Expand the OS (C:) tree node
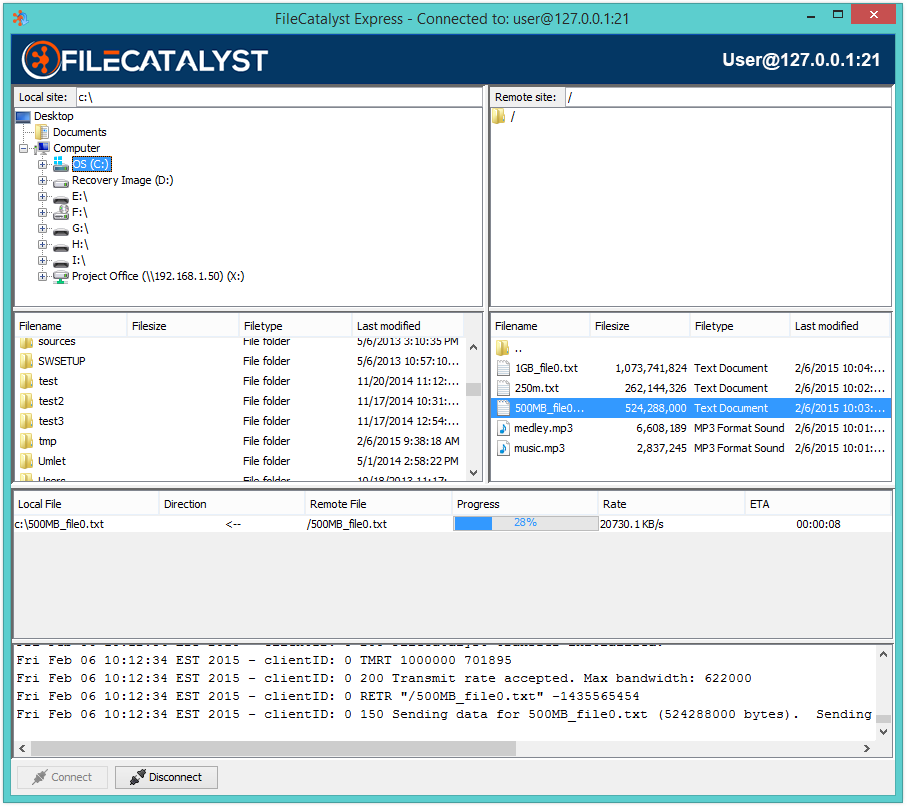907x807 pixels. click(x=42, y=165)
